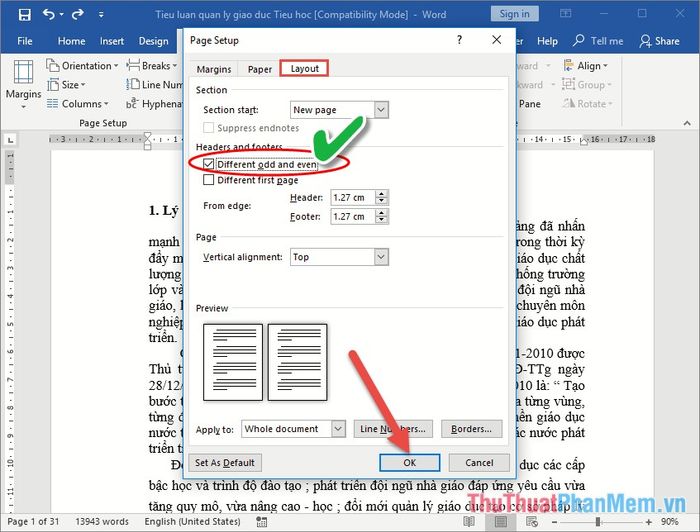Decrease the Footer from-edge value
Viewport: 700px width, 532px height.
(381, 220)
